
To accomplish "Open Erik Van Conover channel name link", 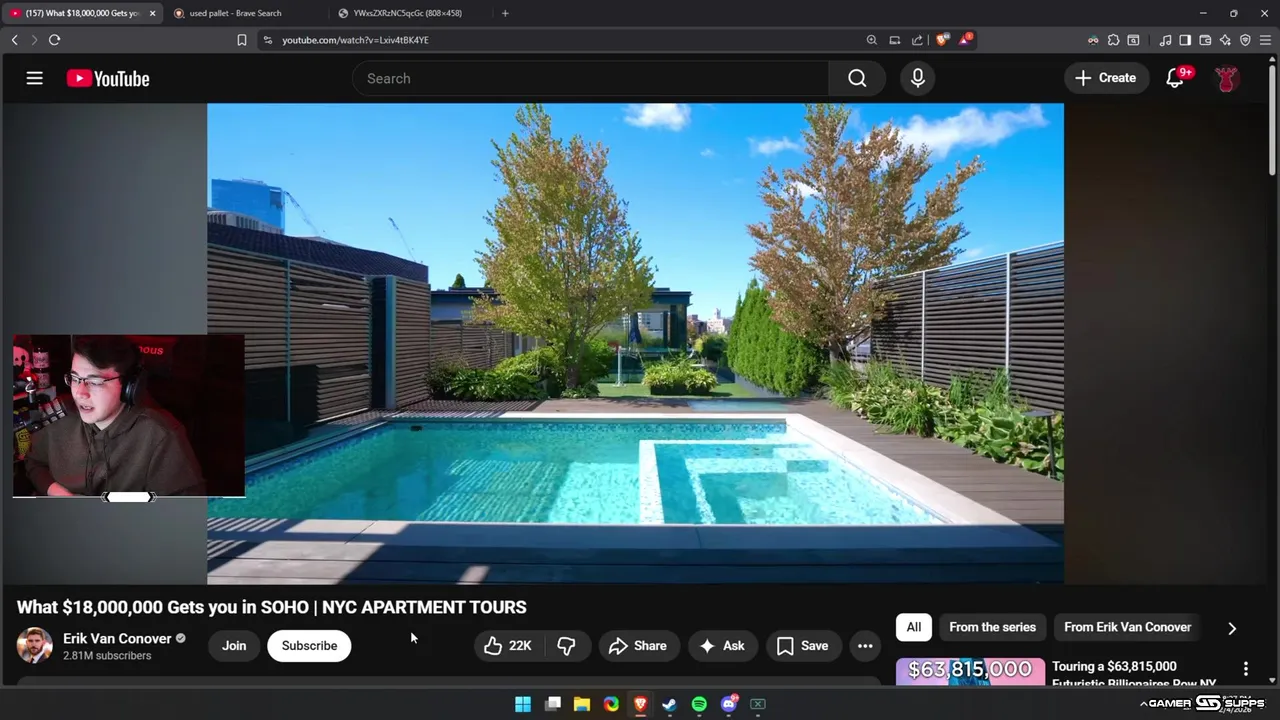I will 117,638.
